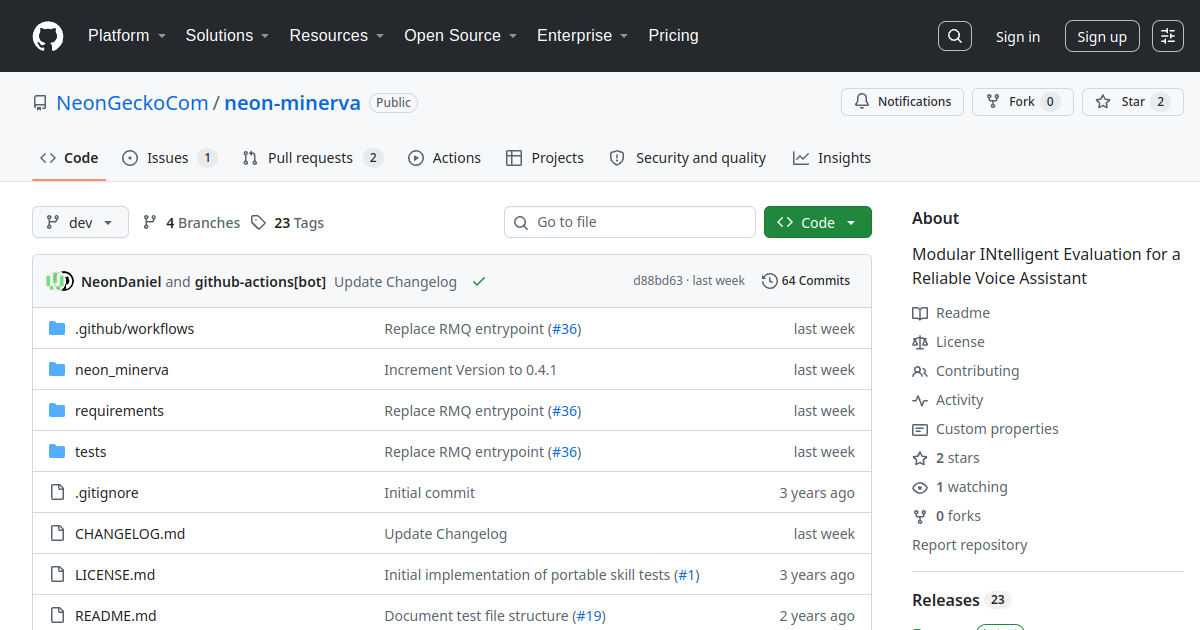Open the GitHub logo home link
Viewport: 1200px width, 630px height.
click(x=48, y=36)
